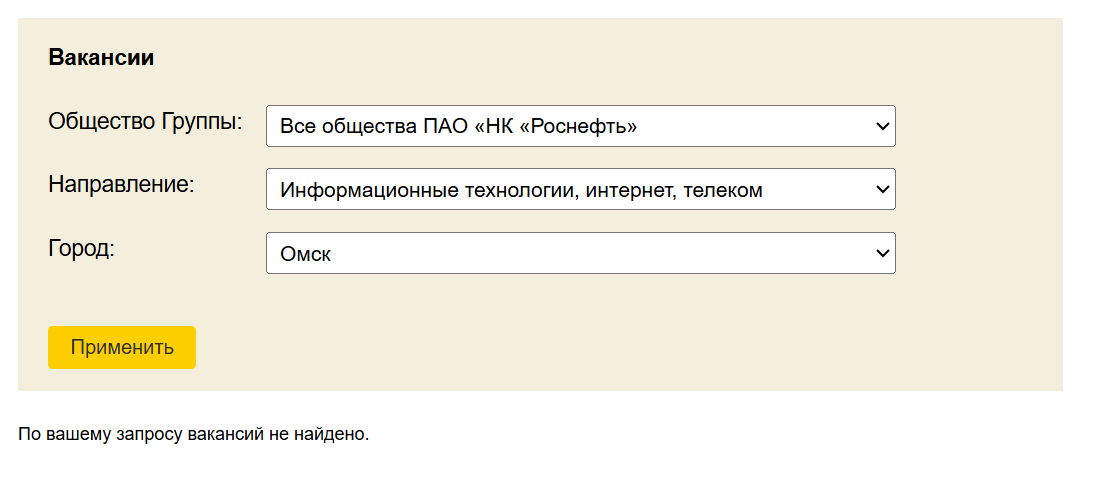Click the chevron arrow of Направление dropdown
The width and height of the screenshot is (1093, 480).
pyautogui.click(x=882, y=189)
